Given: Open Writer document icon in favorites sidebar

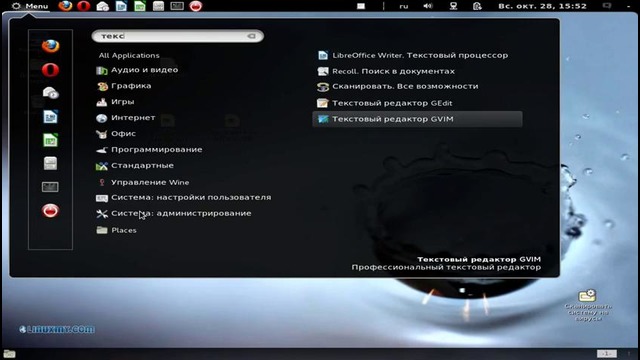Looking at the screenshot, I should point(51,117).
